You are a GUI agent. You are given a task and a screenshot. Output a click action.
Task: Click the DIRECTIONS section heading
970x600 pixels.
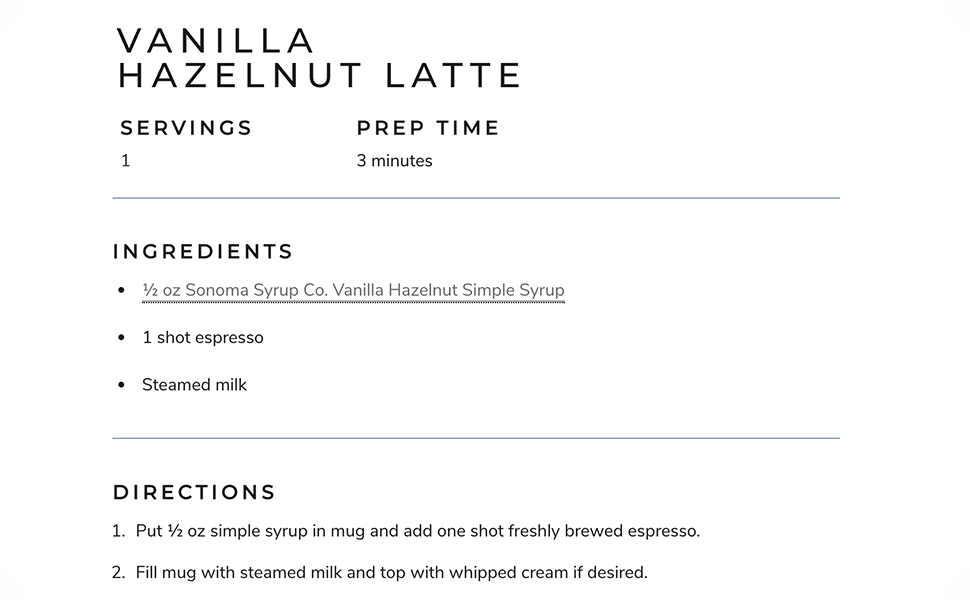pos(194,493)
